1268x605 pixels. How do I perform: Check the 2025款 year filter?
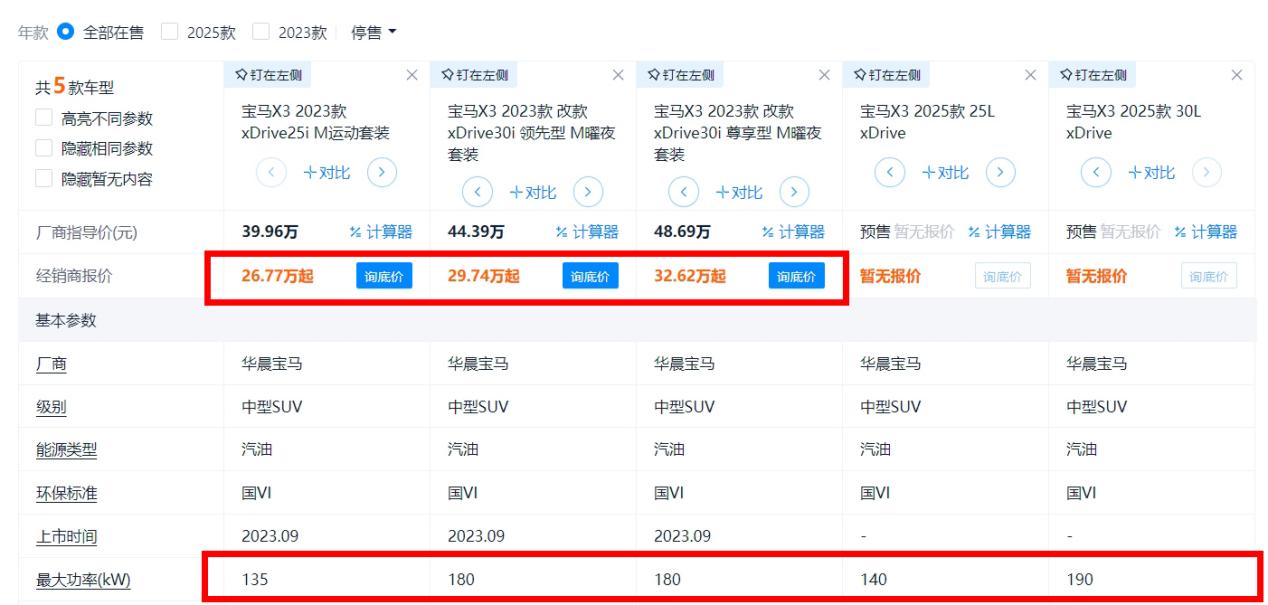(170, 32)
